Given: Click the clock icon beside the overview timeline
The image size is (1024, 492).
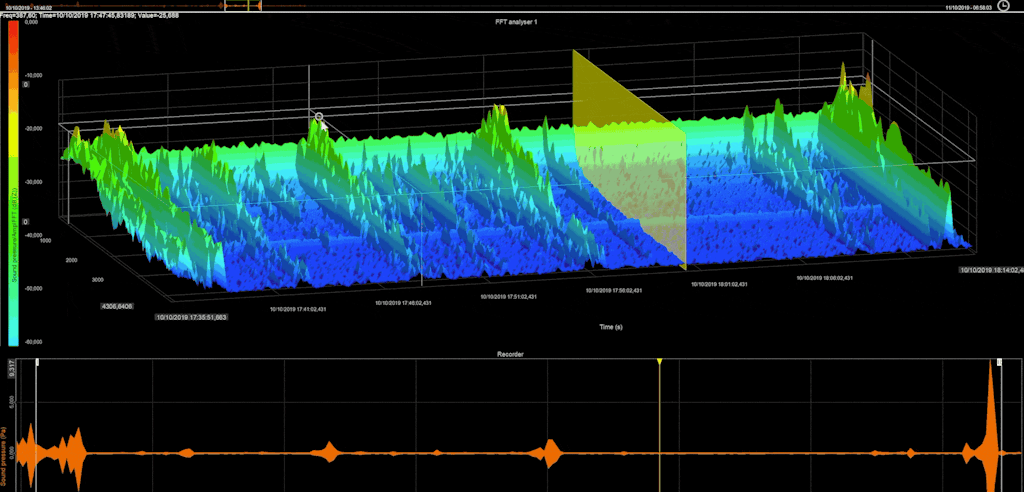Looking at the screenshot, I should [x=1002, y=6].
